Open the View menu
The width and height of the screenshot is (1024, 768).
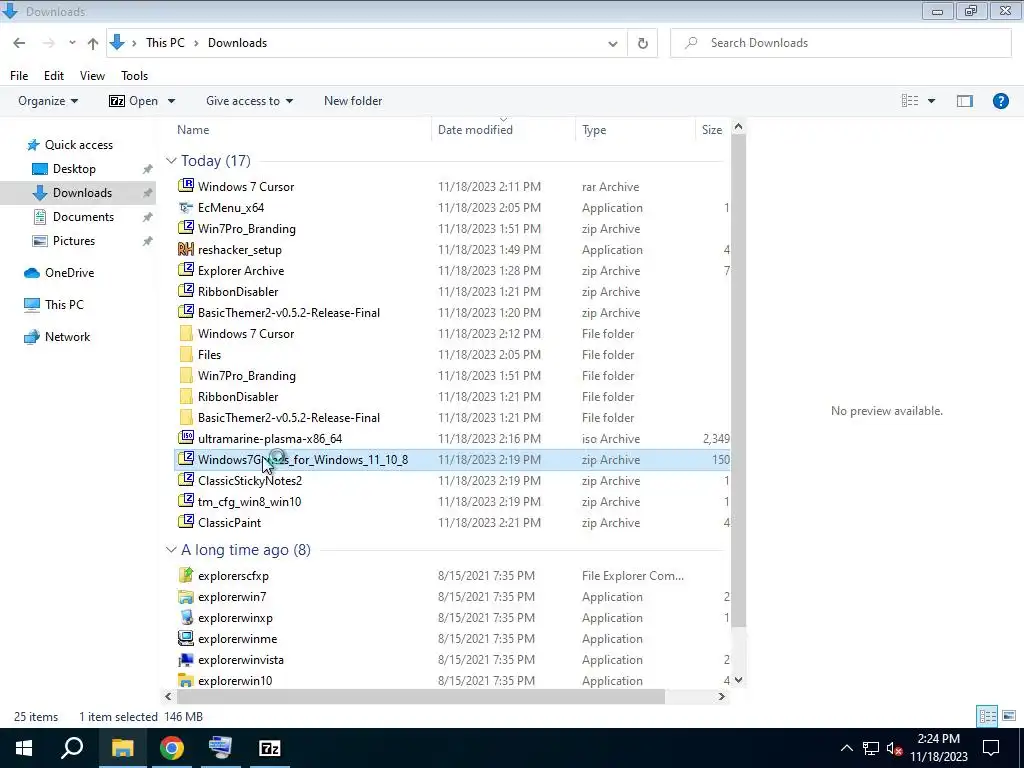tap(92, 76)
